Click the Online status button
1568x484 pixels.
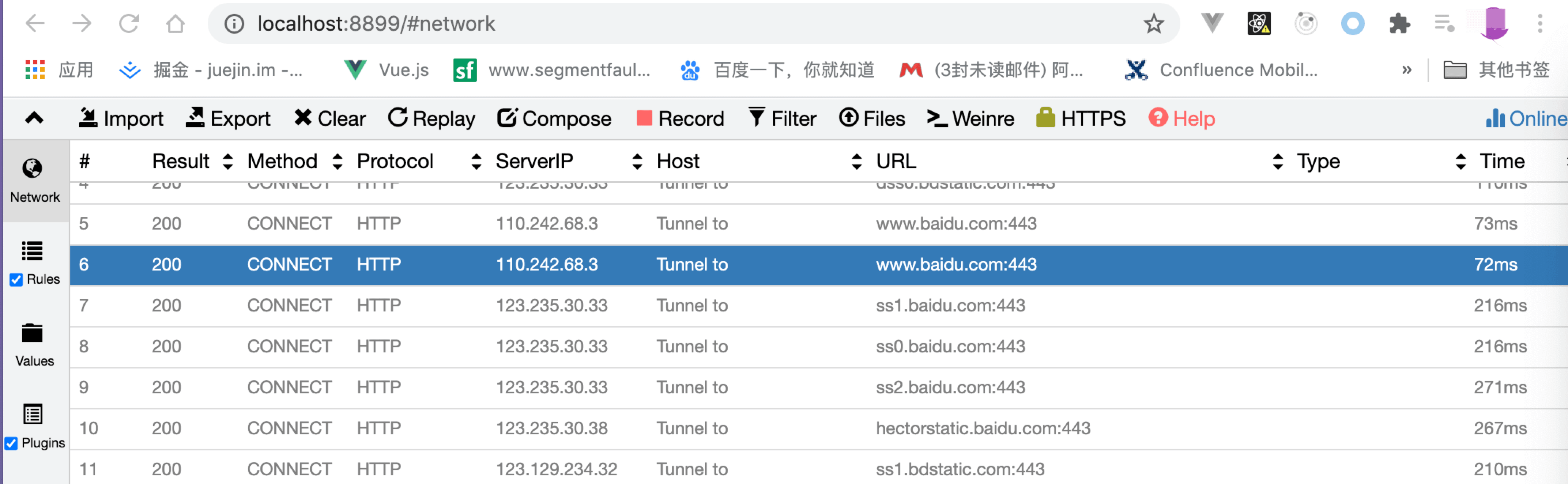pyautogui.click(x=1525, y=118)
